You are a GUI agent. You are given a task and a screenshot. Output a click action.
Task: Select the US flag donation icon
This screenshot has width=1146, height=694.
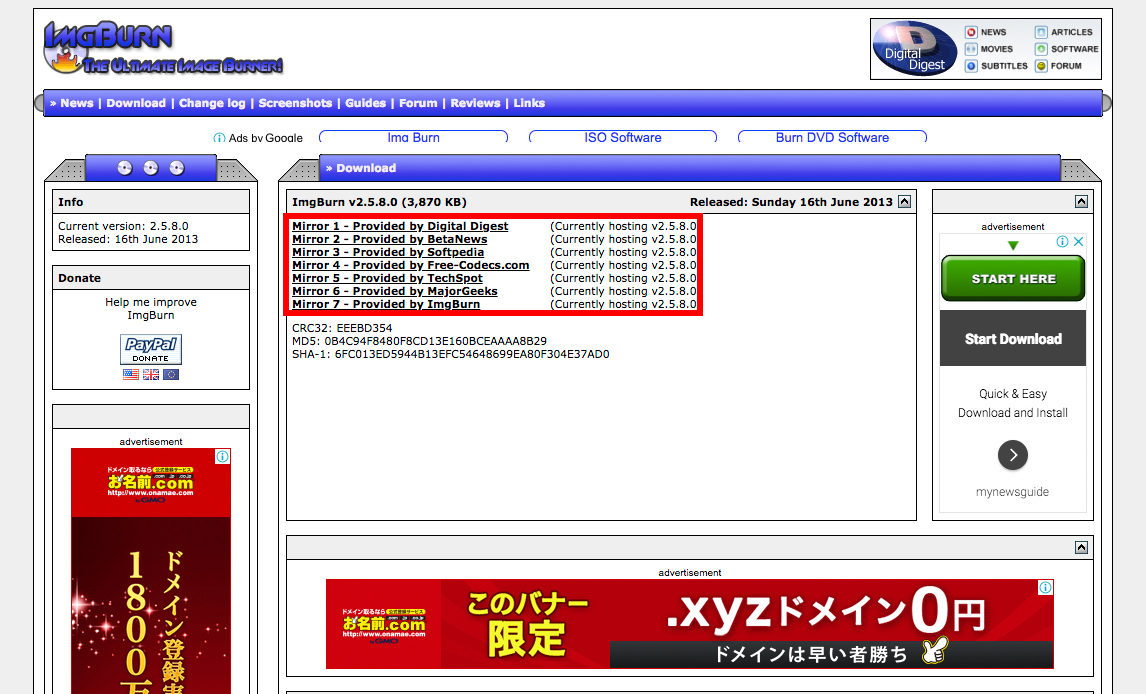point(131,374)
